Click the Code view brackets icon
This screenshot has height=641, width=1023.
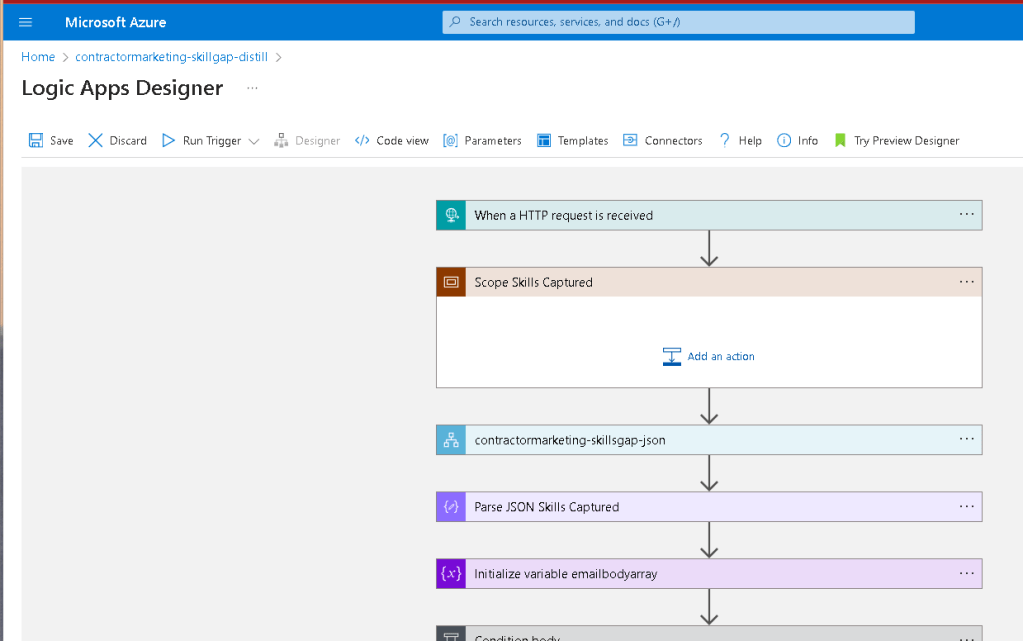click(362, 140)
